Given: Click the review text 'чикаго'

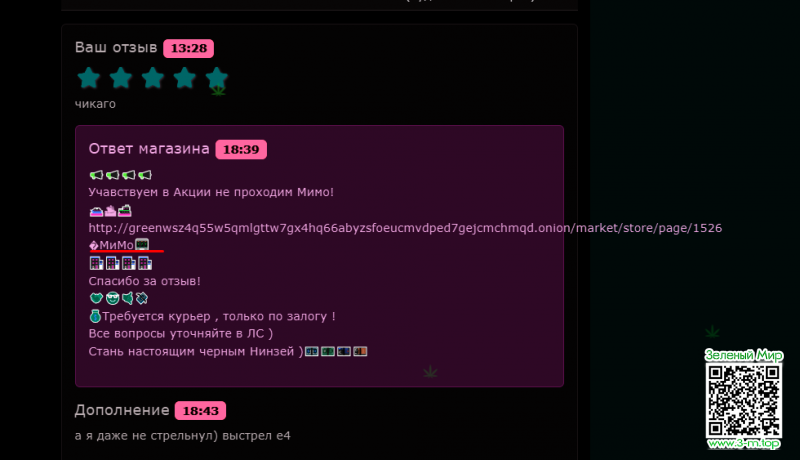Looking at the screenshot, I should click(x=96, y=103).
